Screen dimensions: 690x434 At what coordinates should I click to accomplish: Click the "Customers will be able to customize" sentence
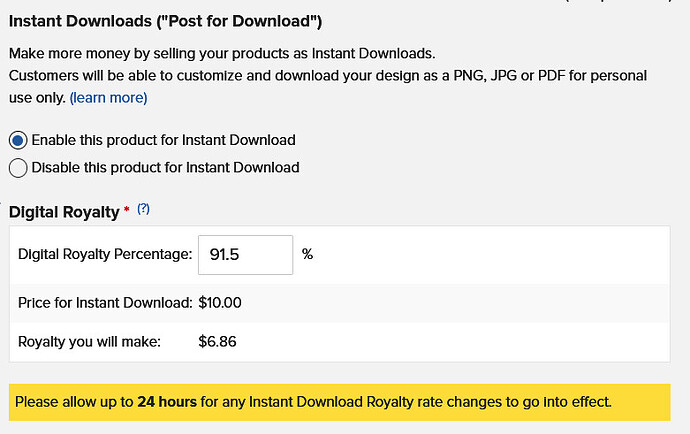(328, 86)
